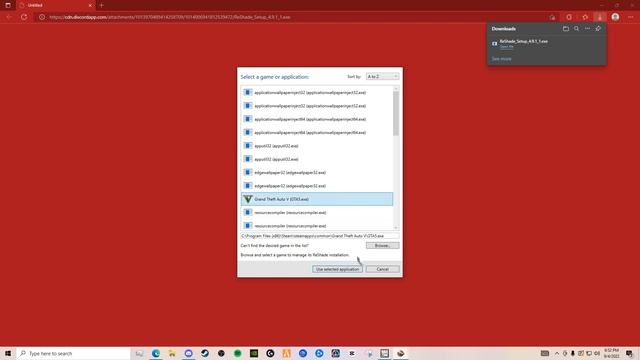Click the taskbar search box
This screenshot has height=360, width=640.
(x=73, y=353)
